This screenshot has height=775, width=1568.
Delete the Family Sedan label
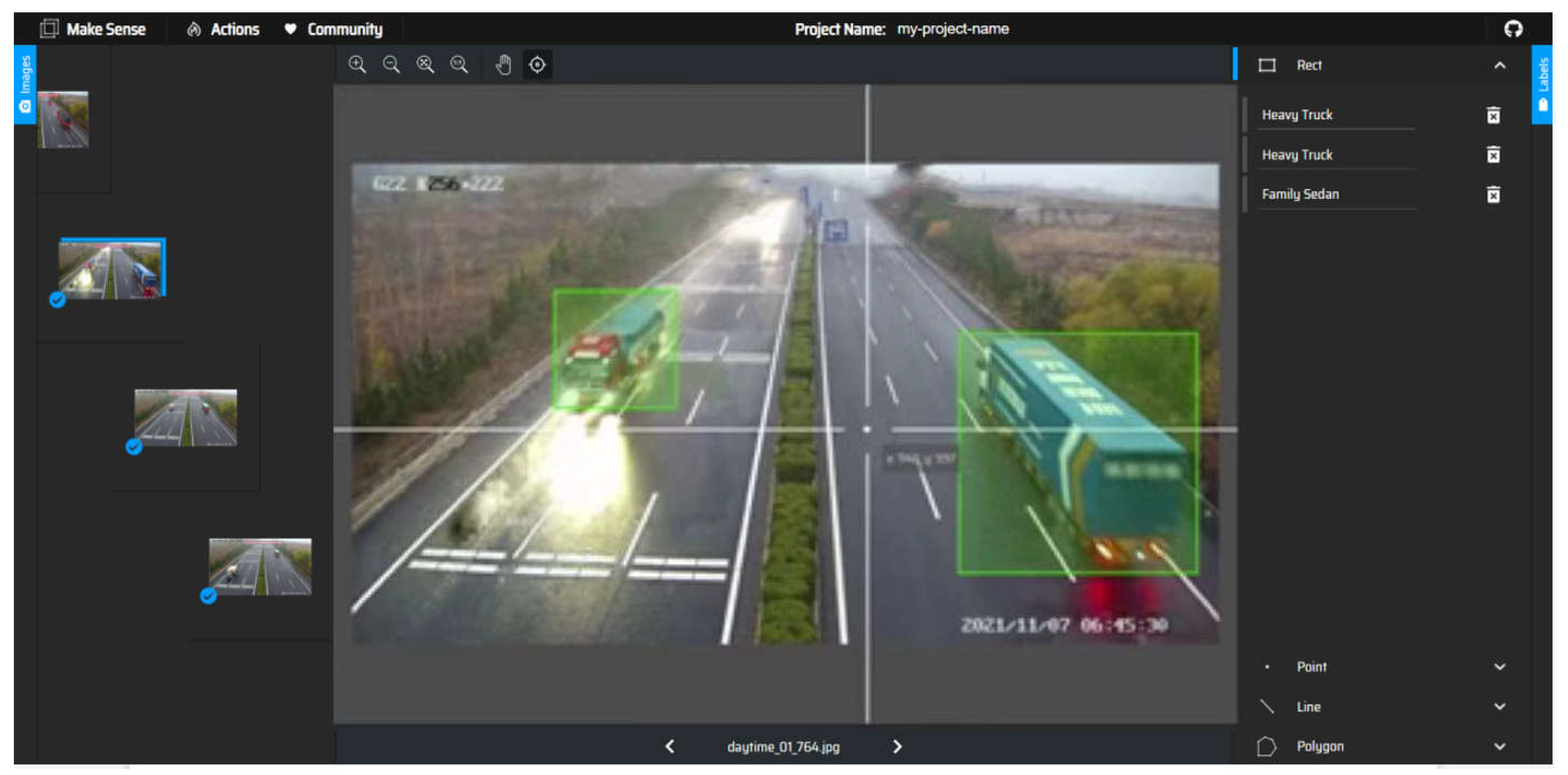(x=1493, y=195)
